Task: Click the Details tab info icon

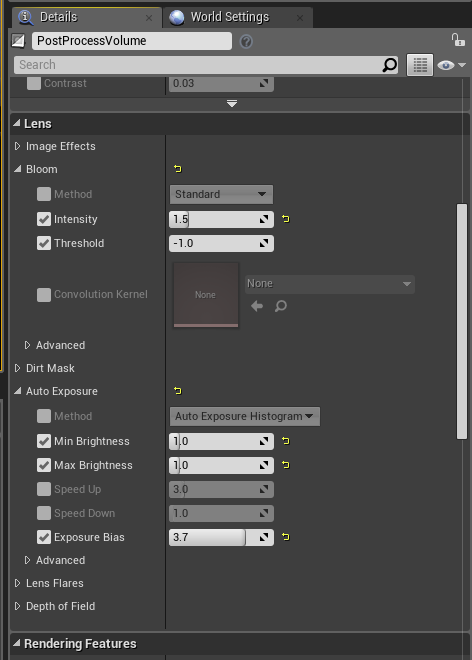Action: coord(26,17)
